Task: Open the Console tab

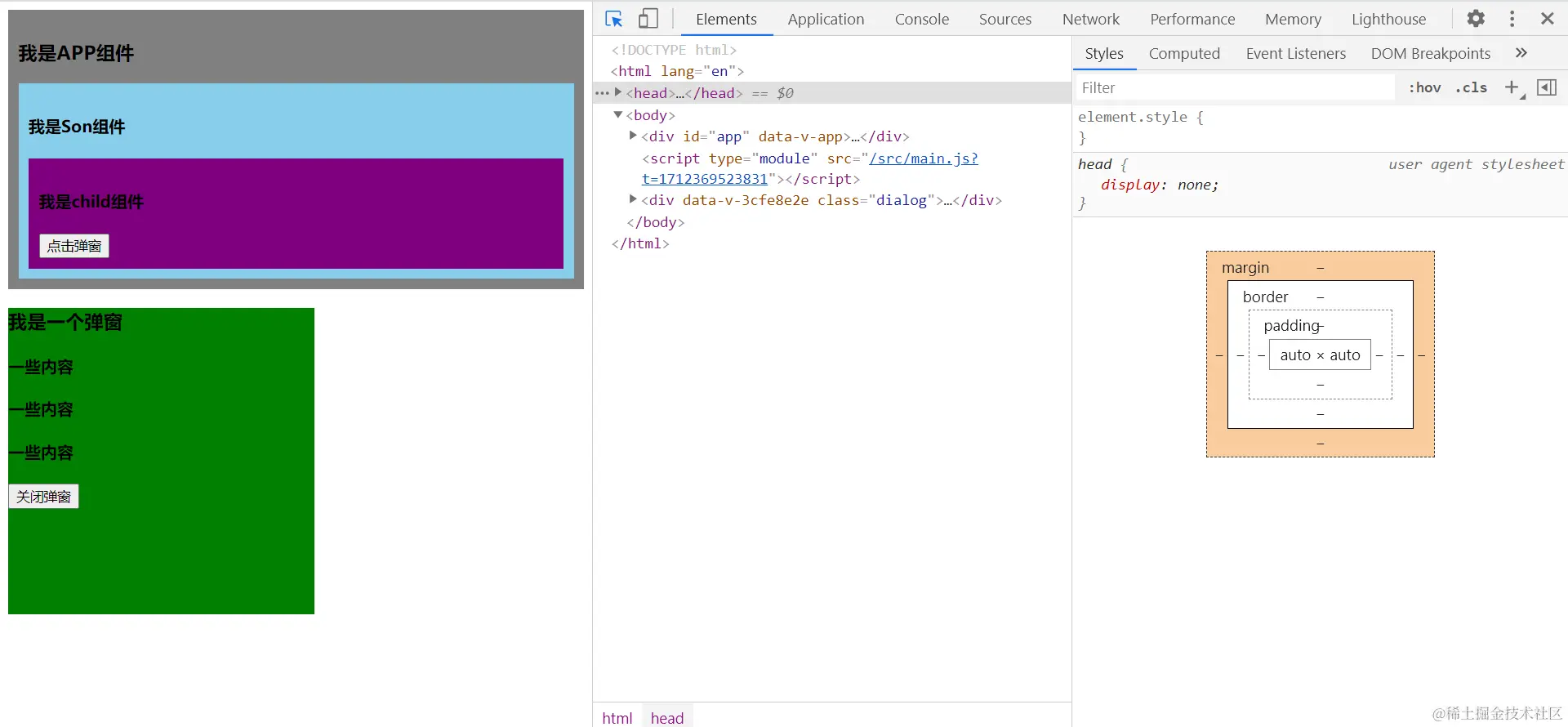Action: (x=922, y=19)
